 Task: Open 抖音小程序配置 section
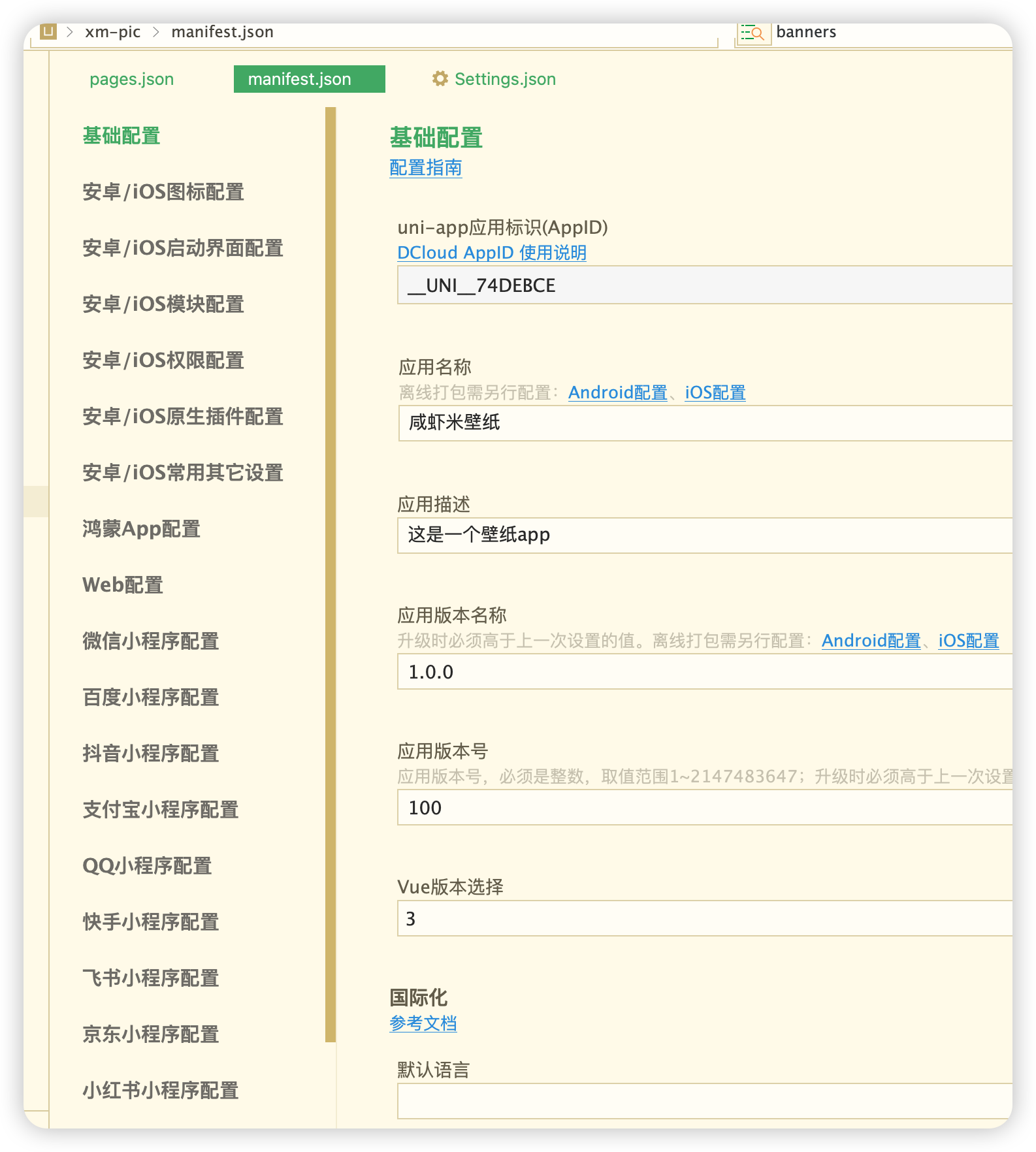[151, 754]
